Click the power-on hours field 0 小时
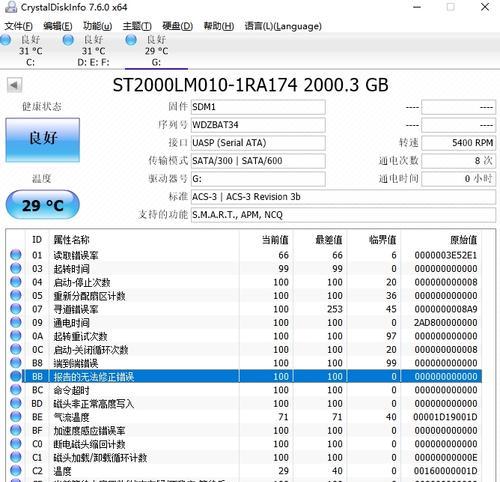Viewport: 500px width, 482px height. pos(459,179)
